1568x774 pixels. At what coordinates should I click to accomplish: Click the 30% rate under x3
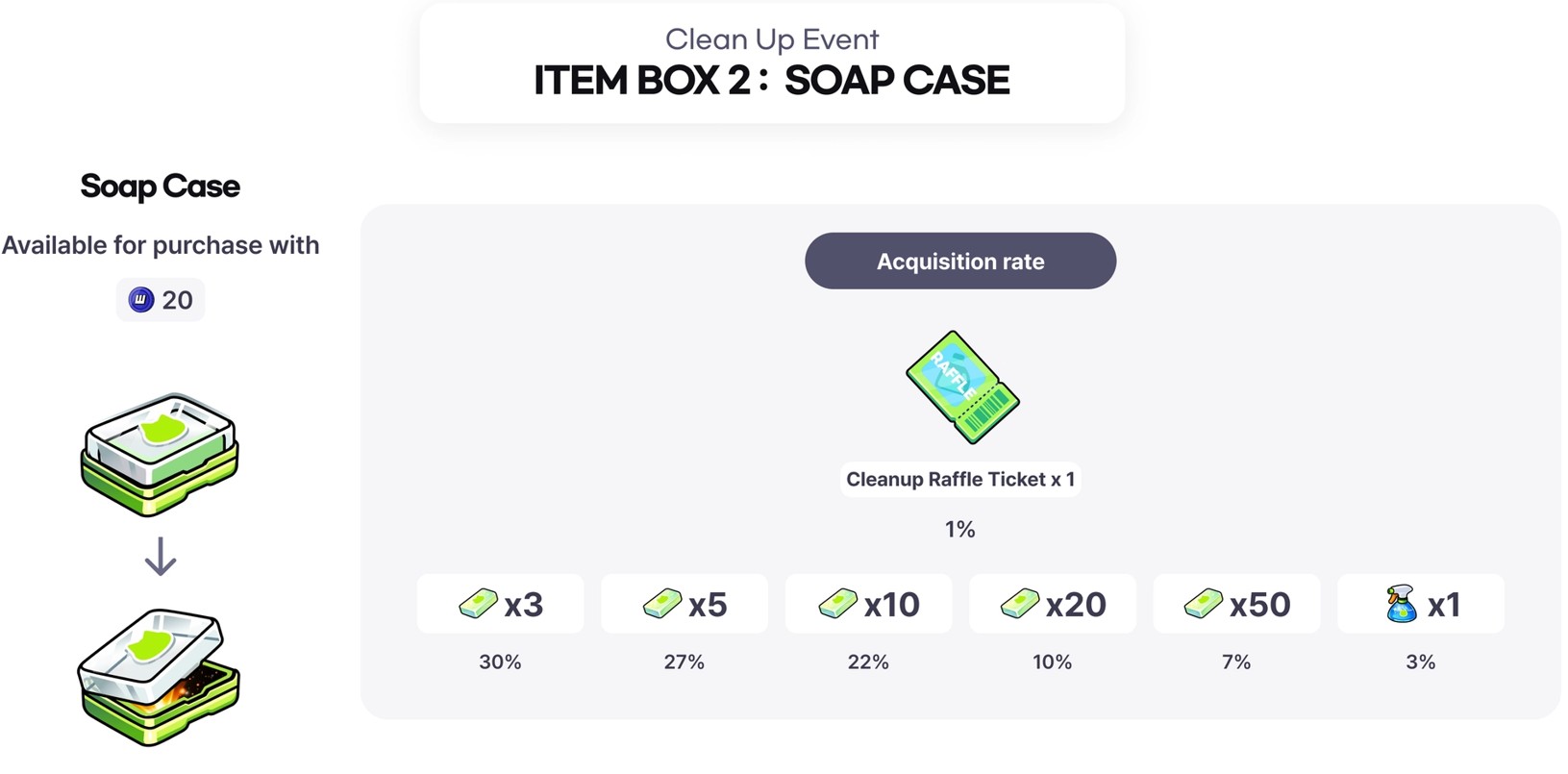[500, 662]
